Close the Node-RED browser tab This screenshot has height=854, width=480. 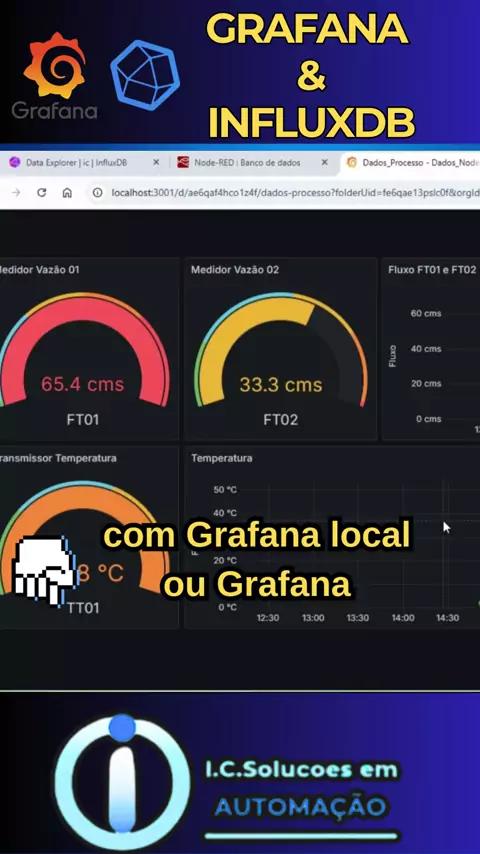[x=325, y=162]
